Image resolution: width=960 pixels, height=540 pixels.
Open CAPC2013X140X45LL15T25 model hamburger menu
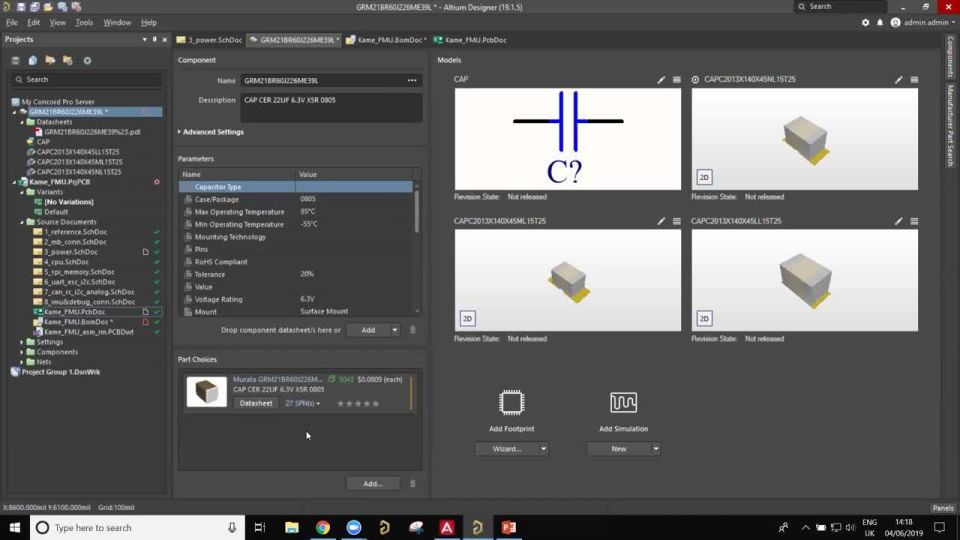(x=914, y=221)
